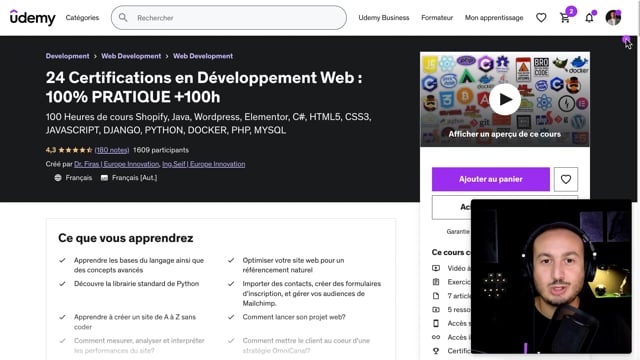Click 'Apprendre à créer un site' item

click(x=135, y=322)
